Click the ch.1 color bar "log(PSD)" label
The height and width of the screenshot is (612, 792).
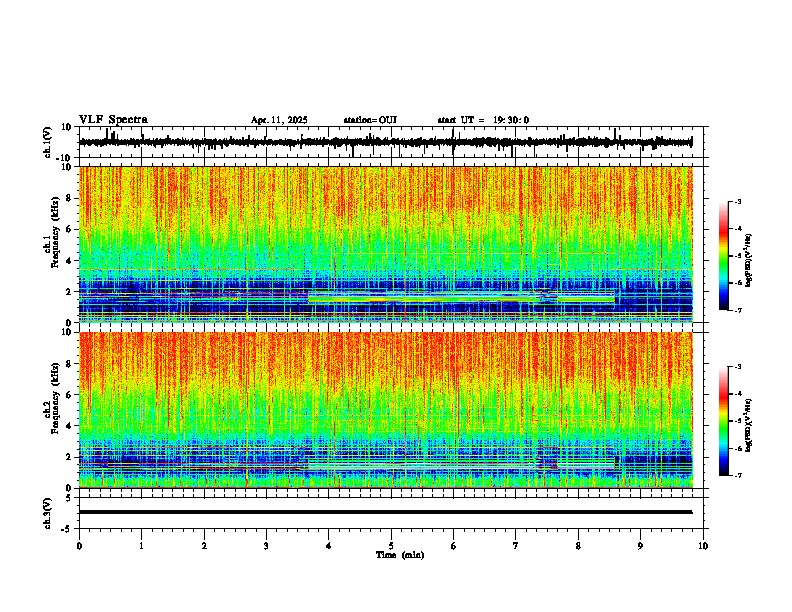tap(748, 261)
